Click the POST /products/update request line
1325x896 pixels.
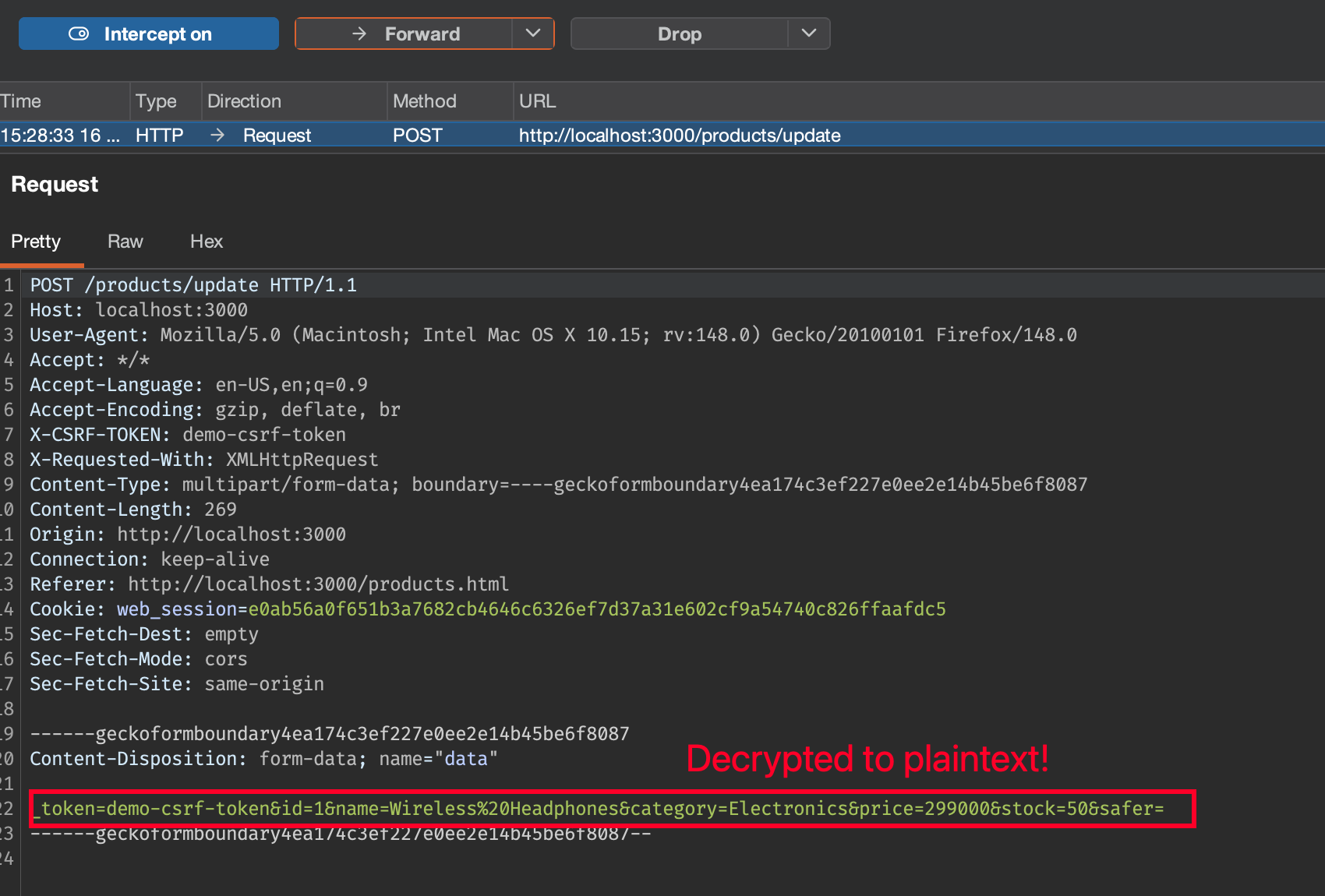click(x=193, y=285)
